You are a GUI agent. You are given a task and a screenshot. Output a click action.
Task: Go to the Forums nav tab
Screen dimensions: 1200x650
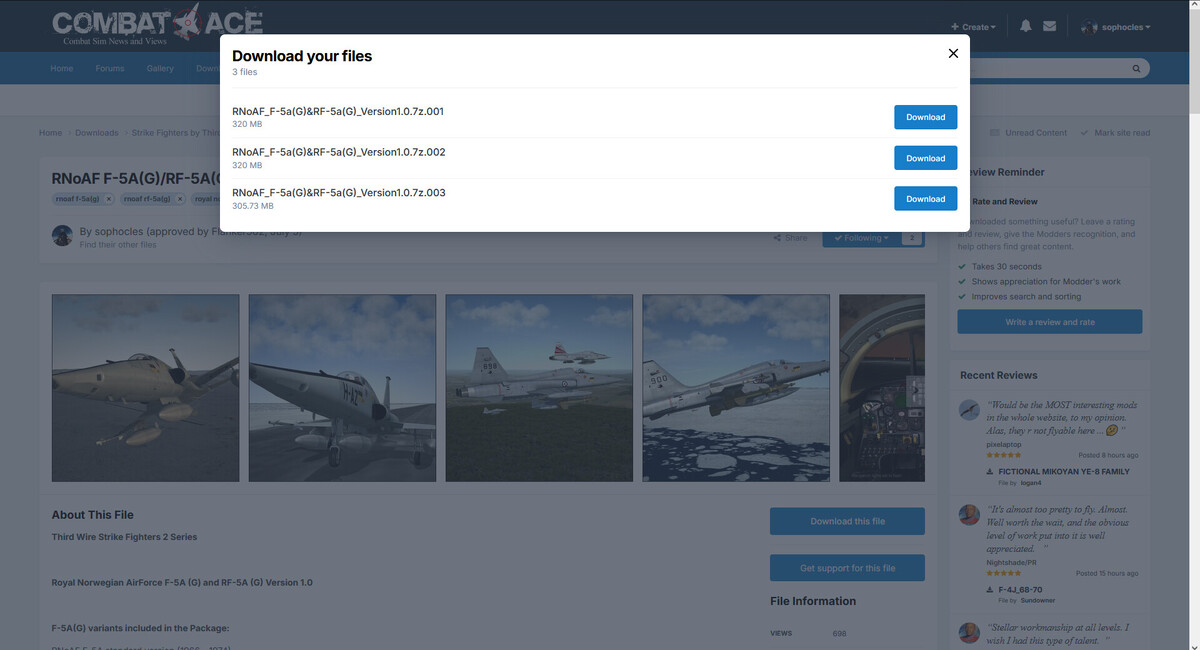click(x=110, y=68)
